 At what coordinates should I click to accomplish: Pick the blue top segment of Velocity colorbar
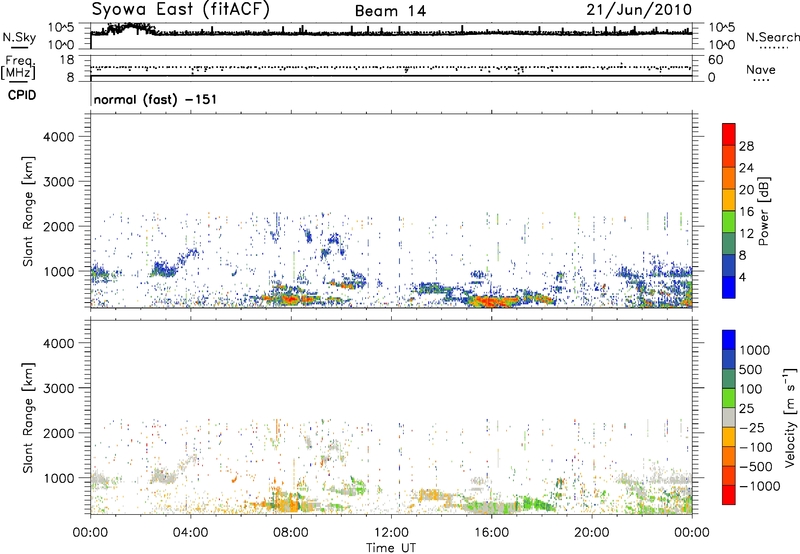click(x=729, y=340)
